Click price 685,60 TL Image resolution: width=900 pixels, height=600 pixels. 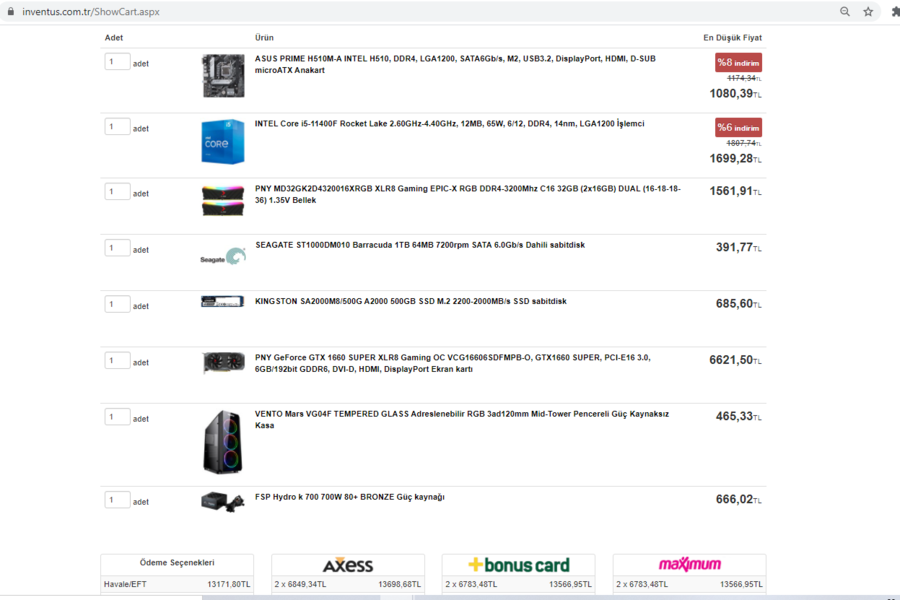[738, 304]
